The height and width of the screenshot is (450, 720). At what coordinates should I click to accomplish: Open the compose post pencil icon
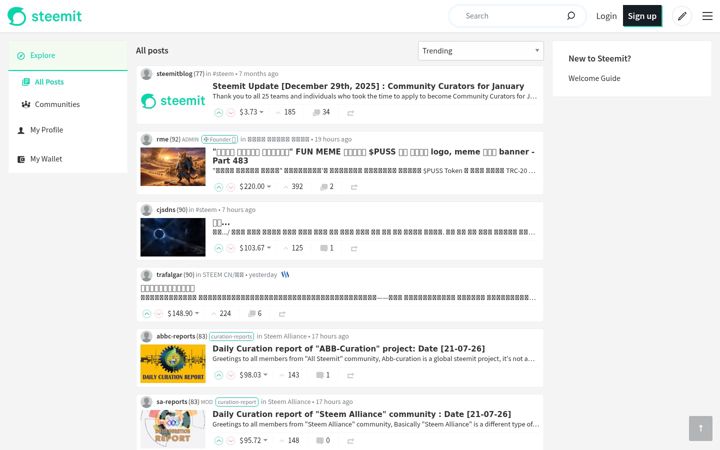pyautogui.click(x=682, y=16)
